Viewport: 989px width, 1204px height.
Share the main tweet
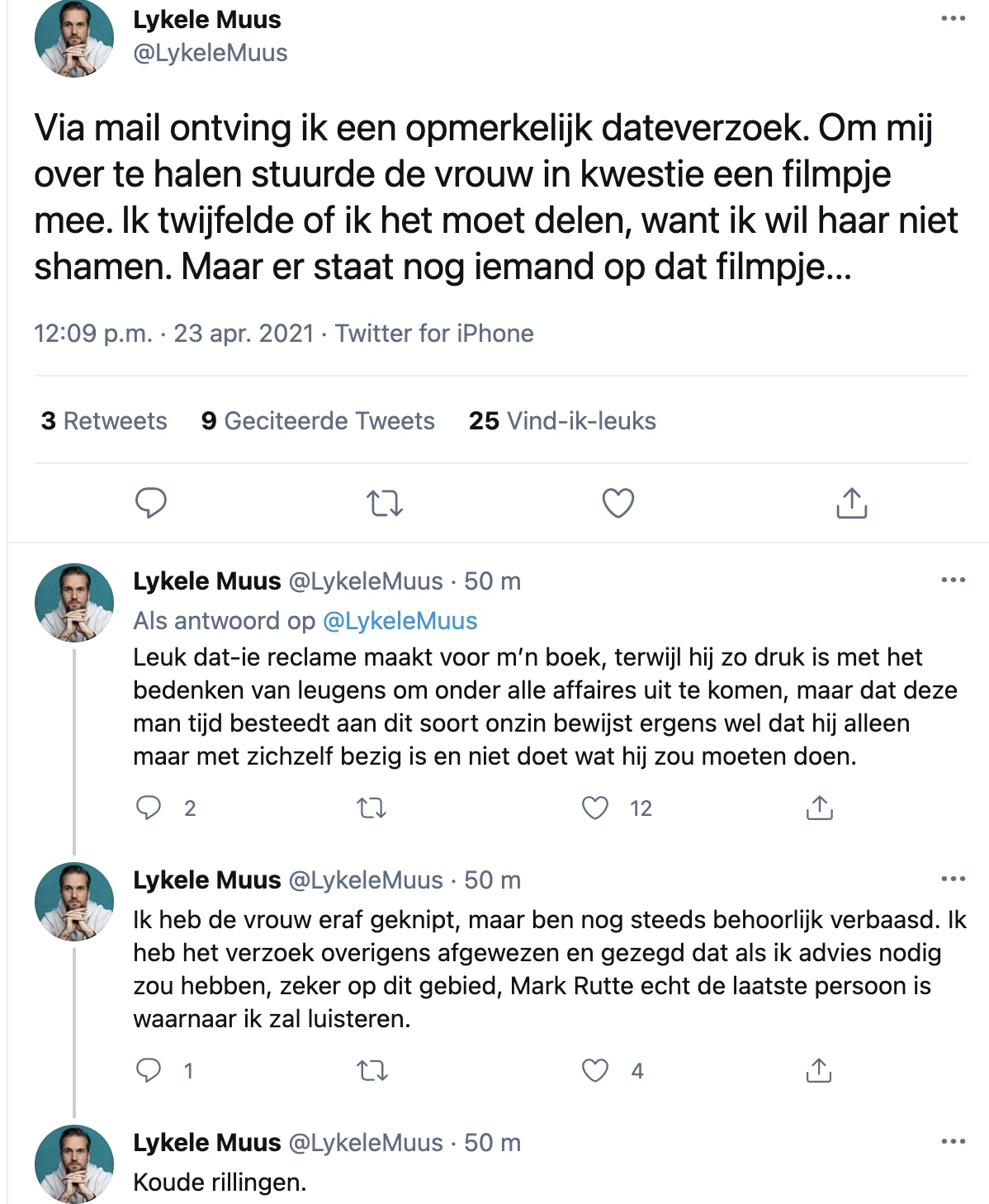pos(851,502)
